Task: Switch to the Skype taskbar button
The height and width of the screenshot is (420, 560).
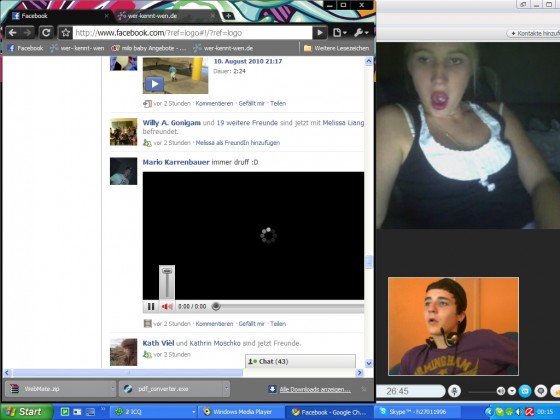Action: [x=416, y=412]
